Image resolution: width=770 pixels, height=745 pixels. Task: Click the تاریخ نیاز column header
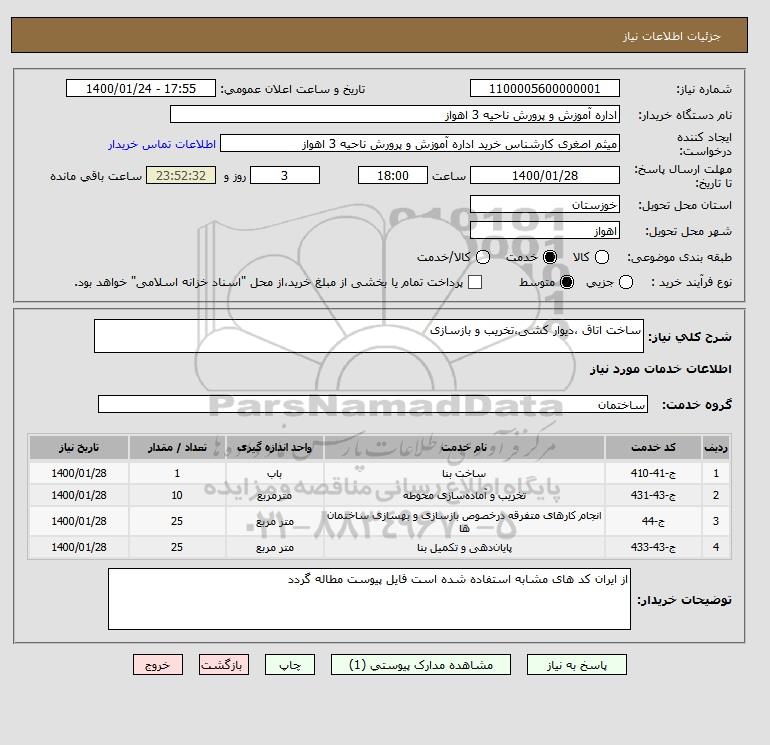[79, 447]
